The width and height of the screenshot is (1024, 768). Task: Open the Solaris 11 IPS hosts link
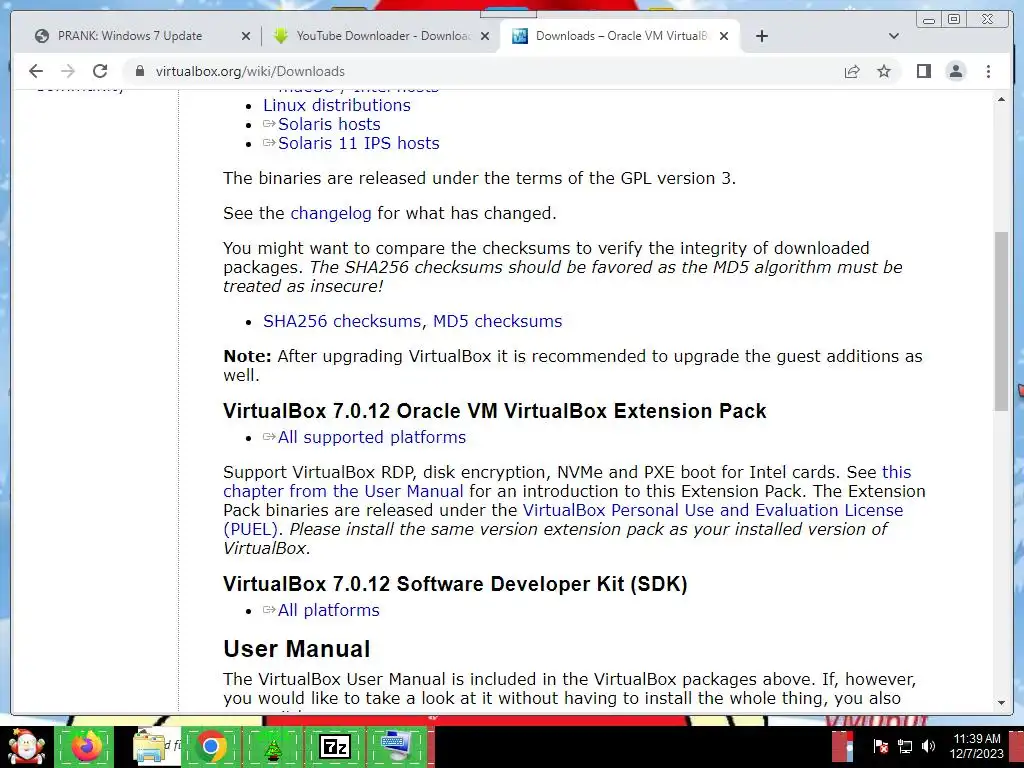tap(359, 143)
